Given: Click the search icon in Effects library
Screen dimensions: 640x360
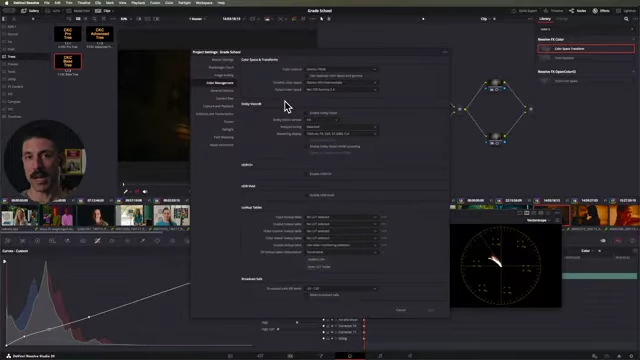Looking at the screenshot, I should click(x=626, y=19).
